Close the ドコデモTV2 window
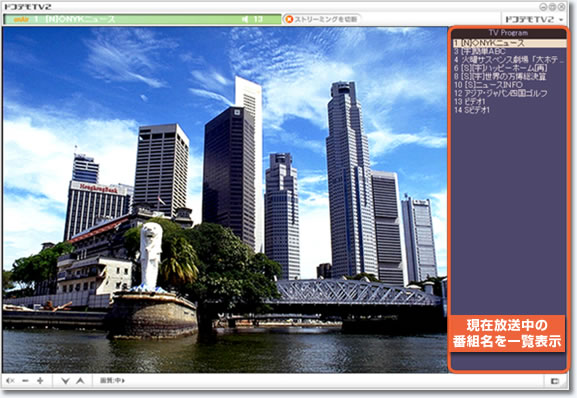Screen dimensions: 577x398 pyautogui.click(x=561, y=7)
